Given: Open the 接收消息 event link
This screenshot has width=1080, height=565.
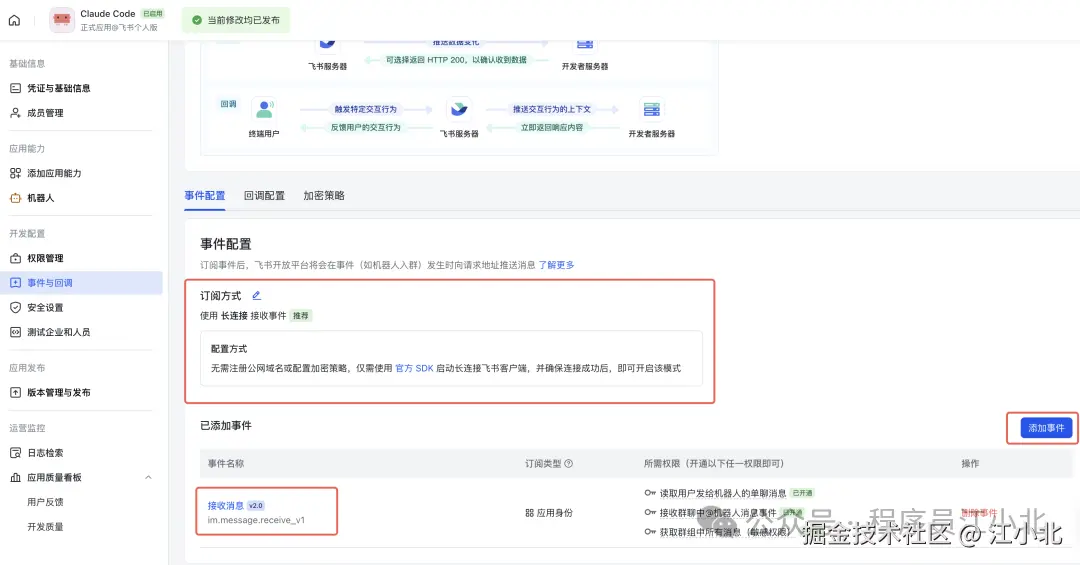Looking at the screenshot, I should pyautogui.click(x=225, y=505).
